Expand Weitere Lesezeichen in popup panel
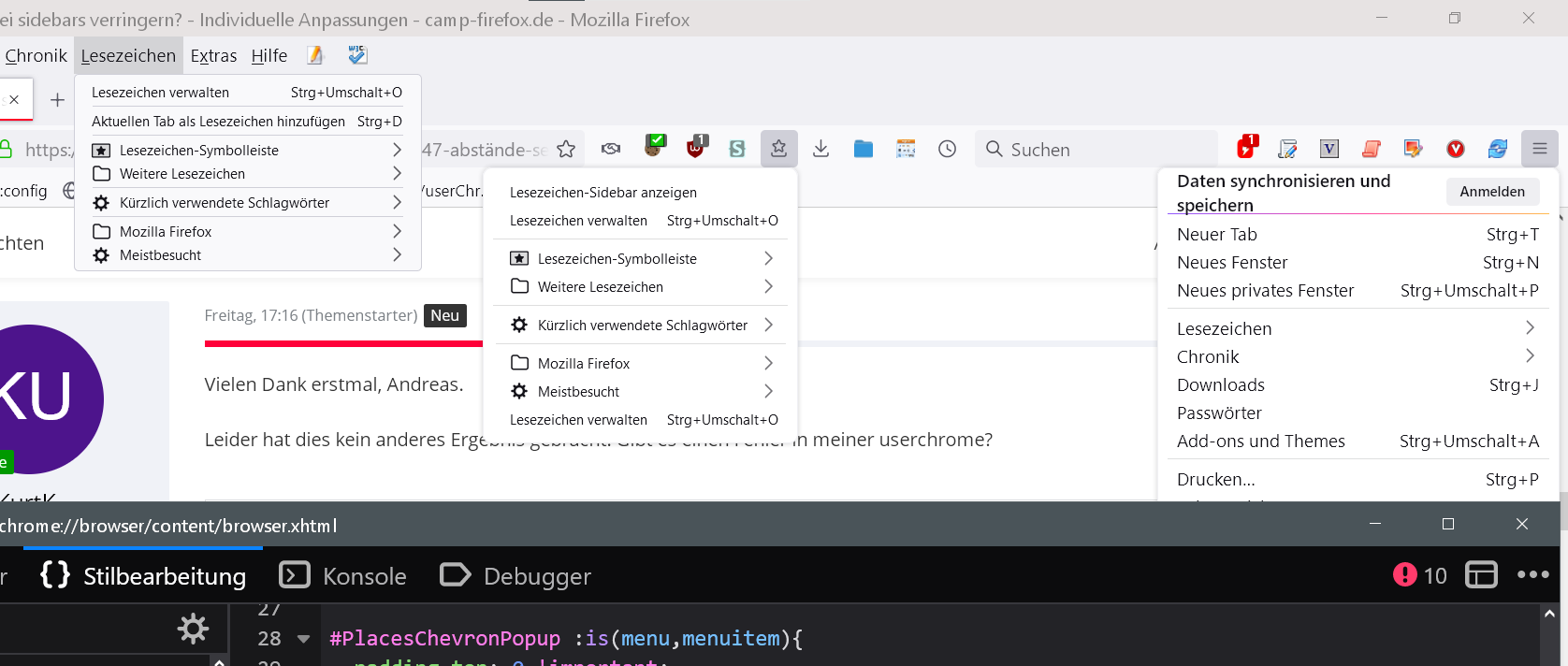The image size is (1568, 666). pyautogui.click(x=768, y=287)
